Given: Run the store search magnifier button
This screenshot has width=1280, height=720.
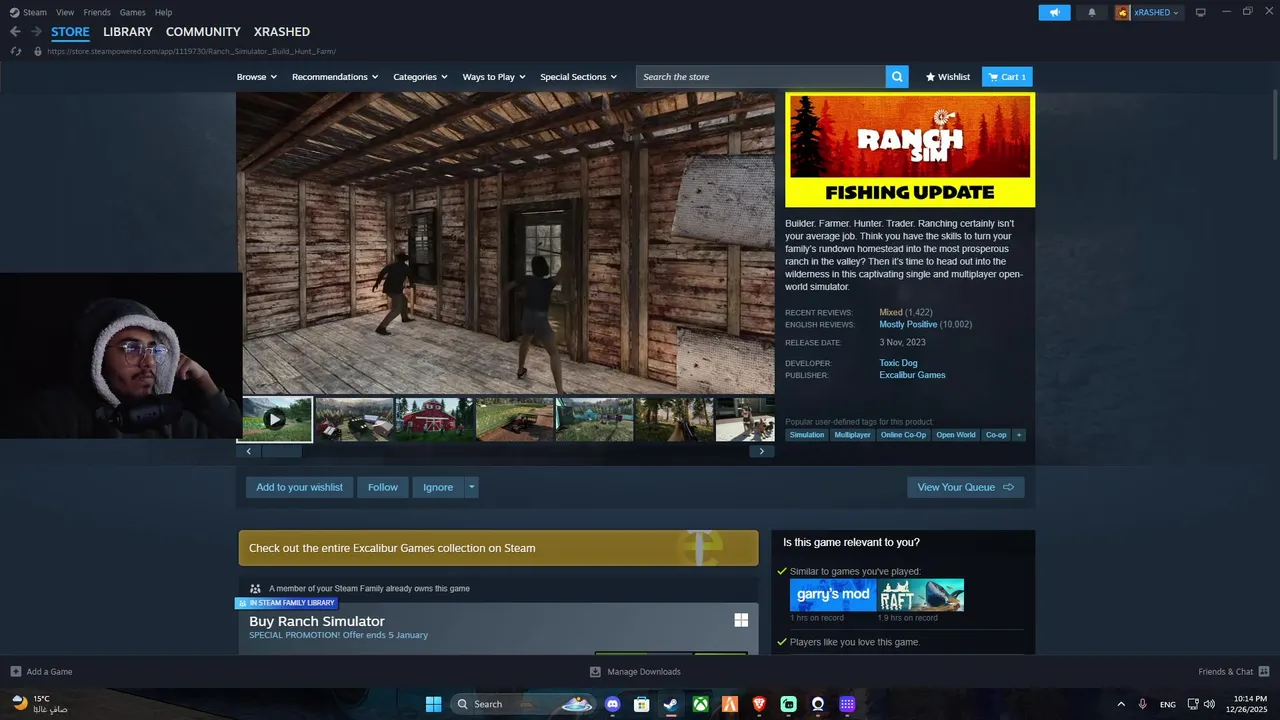Looking at the screenshot, I should (x=897, y=77).
